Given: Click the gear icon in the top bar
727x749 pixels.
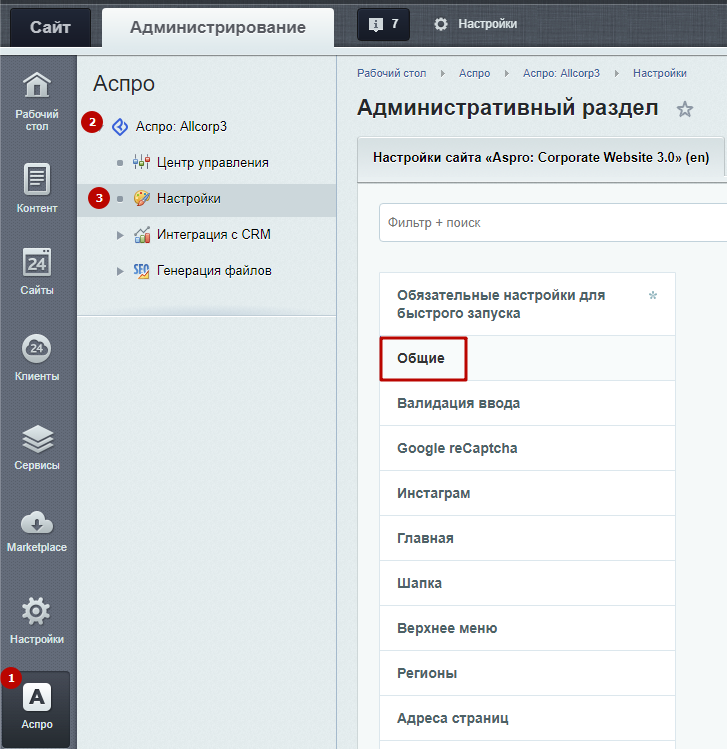Looking at the screenshot, I should point(440,24).
